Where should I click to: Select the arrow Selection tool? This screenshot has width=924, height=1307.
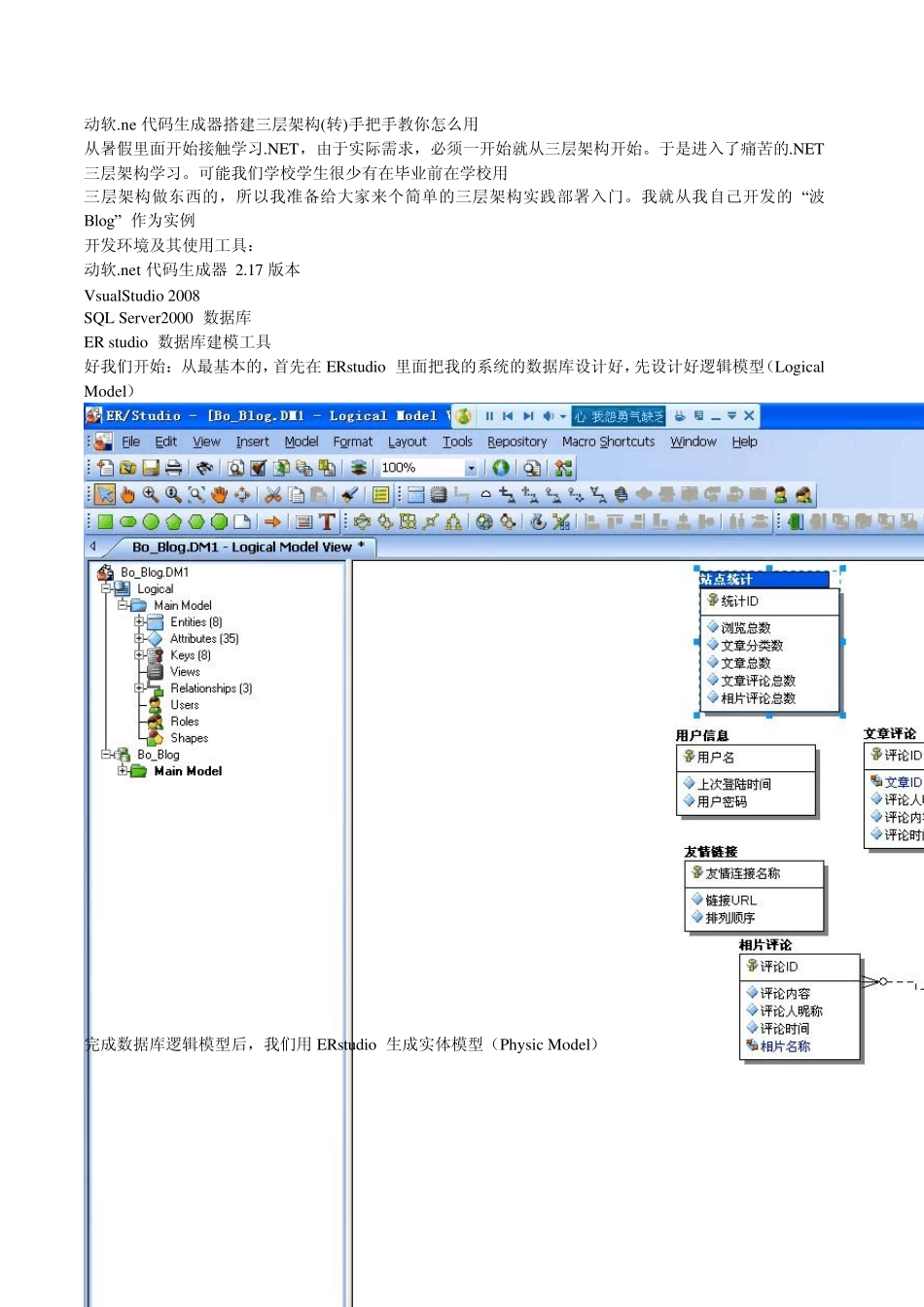(x=105, y=495)
